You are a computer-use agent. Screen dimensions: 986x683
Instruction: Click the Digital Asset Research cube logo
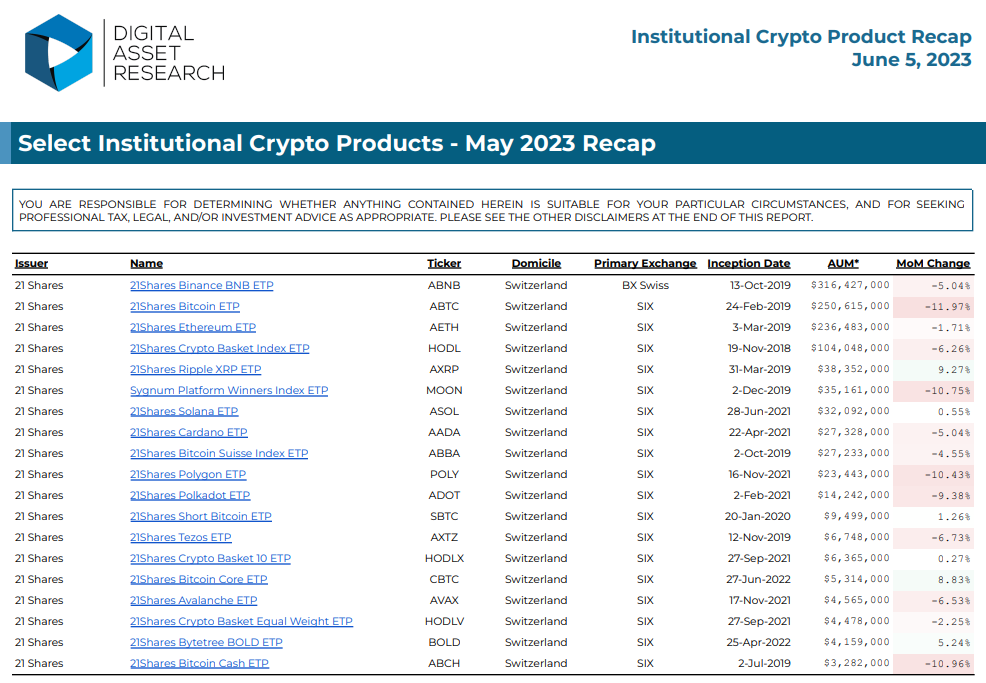(58, 53)
